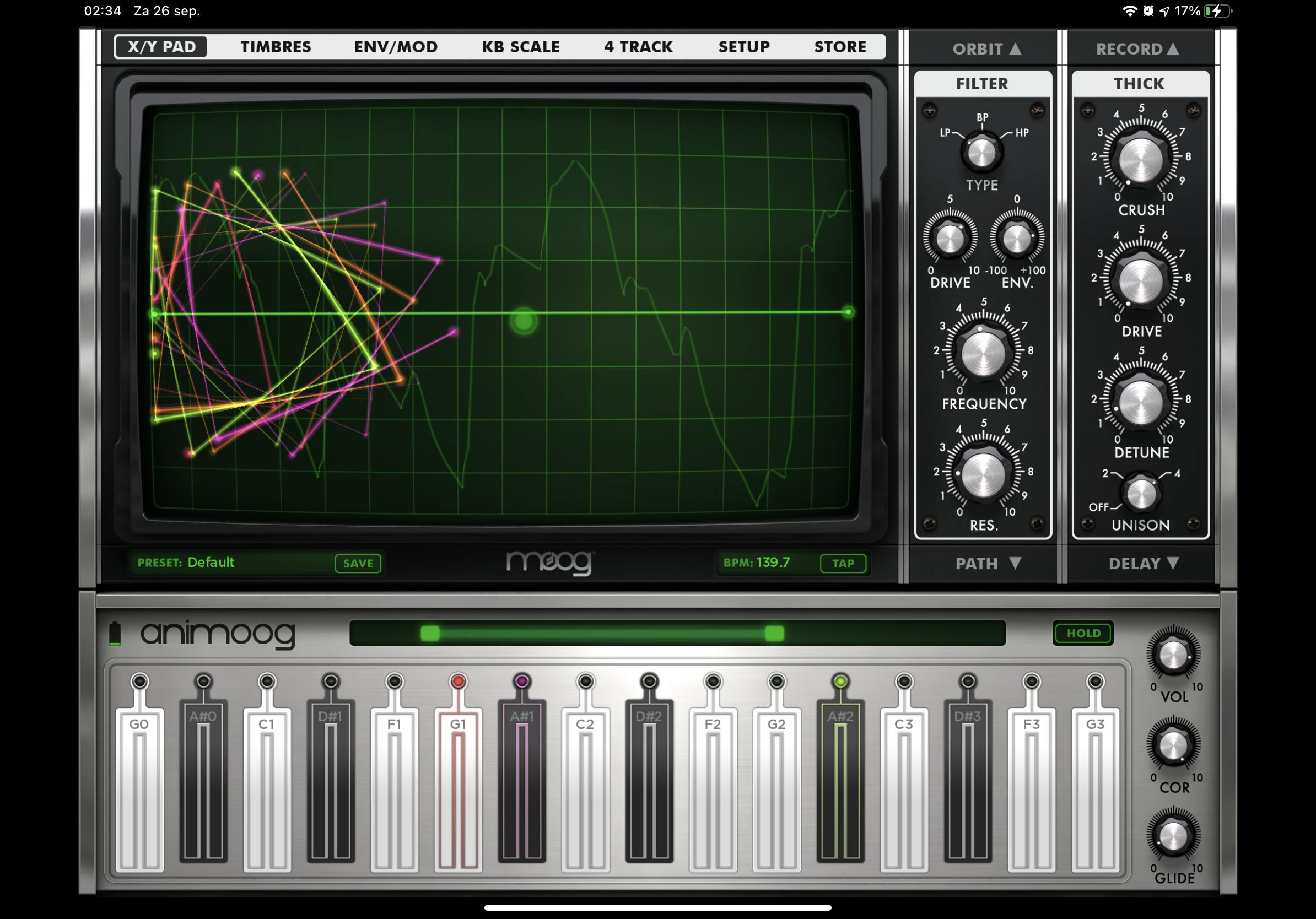The width and height of the screenshot is (1316, 919).
Task: Open the KB SCALE tab
Action: [521, 47]
